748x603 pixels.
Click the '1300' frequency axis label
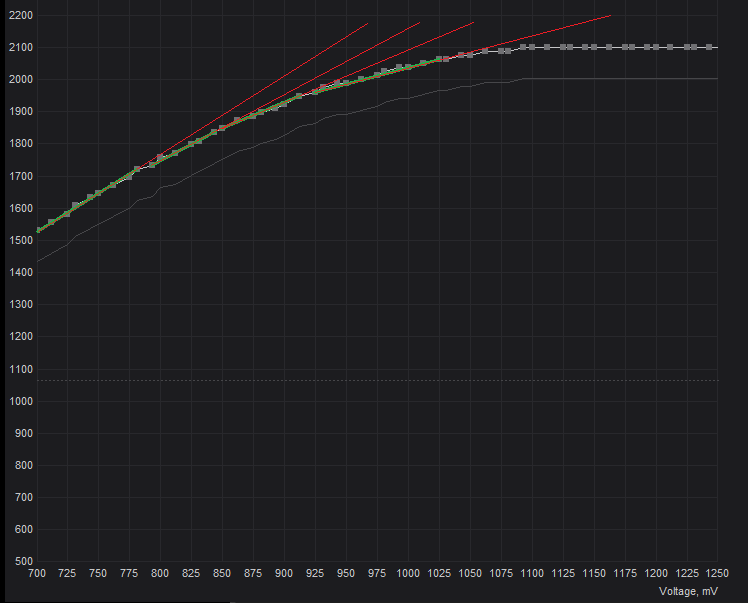click(x=21, y=304)
